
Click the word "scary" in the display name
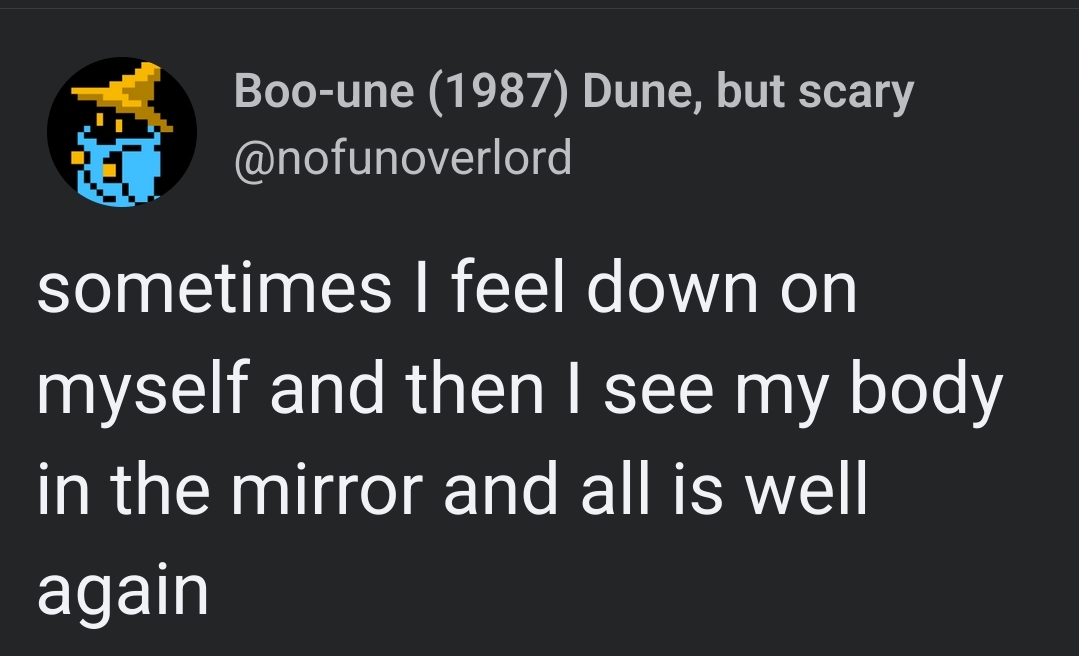(855, 92)
